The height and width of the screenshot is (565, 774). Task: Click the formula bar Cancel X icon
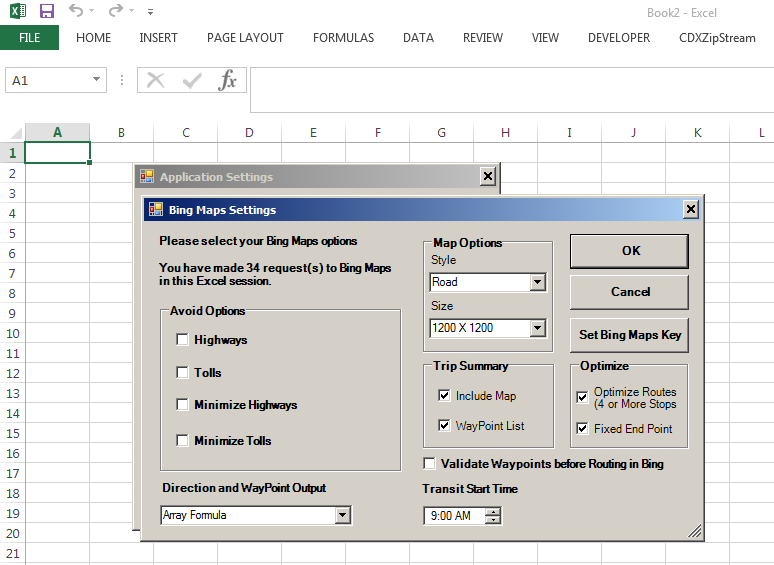click(x=155, y=80)
